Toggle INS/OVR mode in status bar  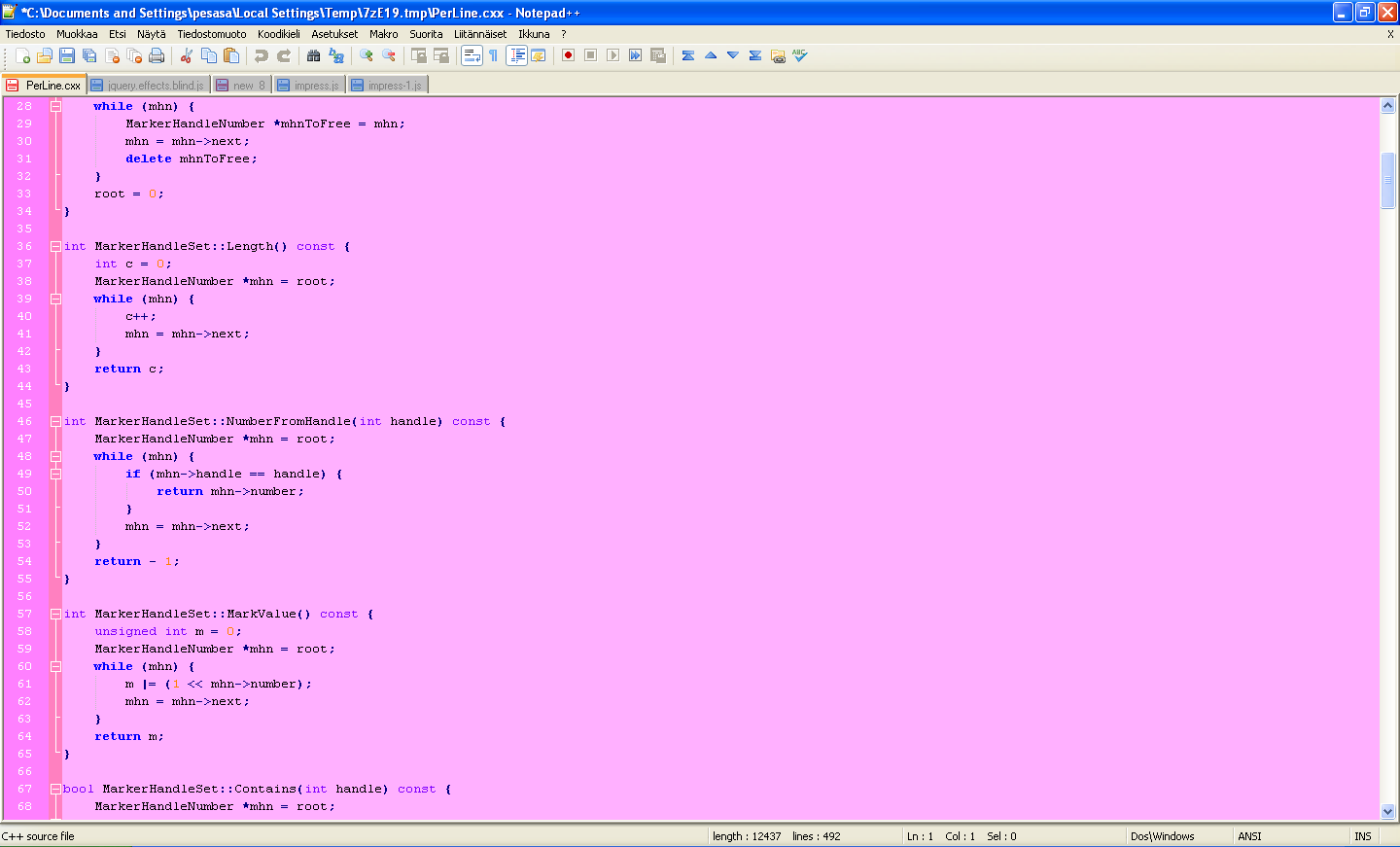pyautogui.click(x=1363, y=836)
